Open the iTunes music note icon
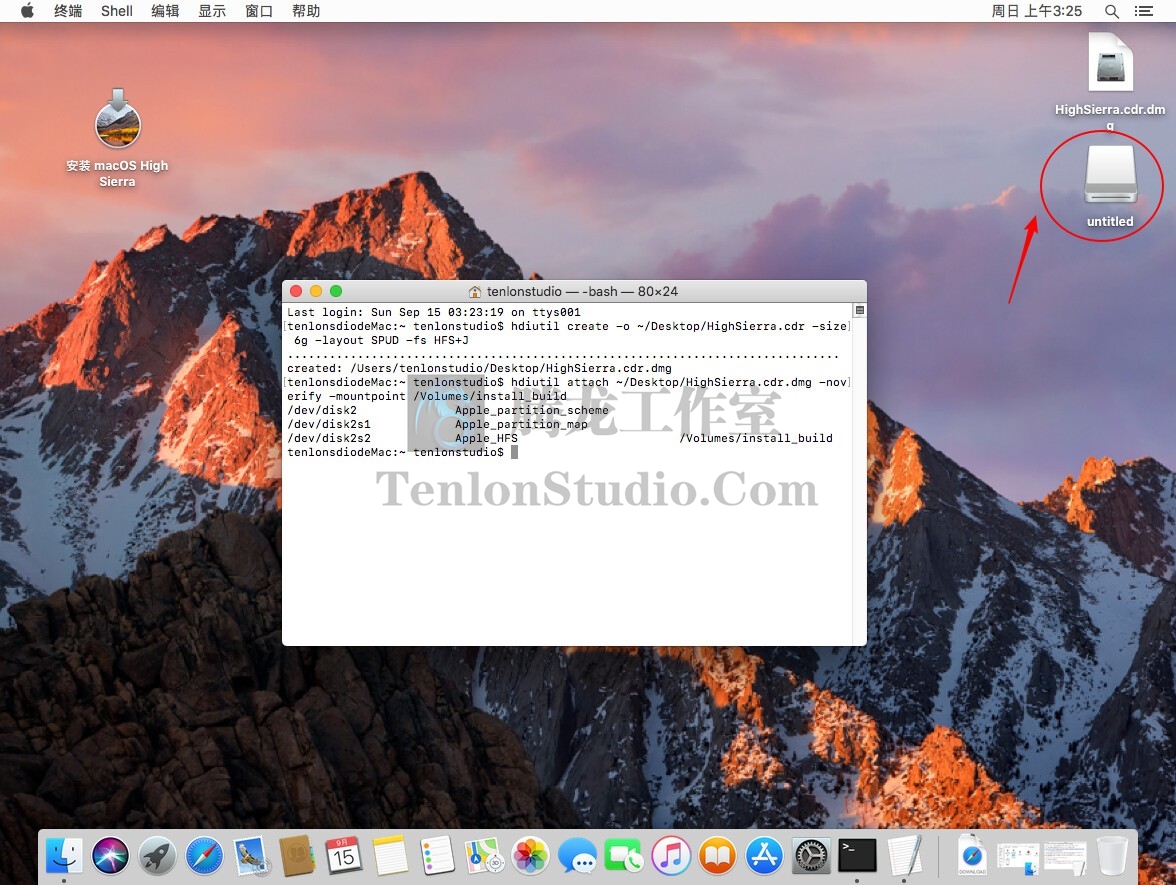This screenshot has height=885, width=1176. pyautogui.click(x=670, y=856)
